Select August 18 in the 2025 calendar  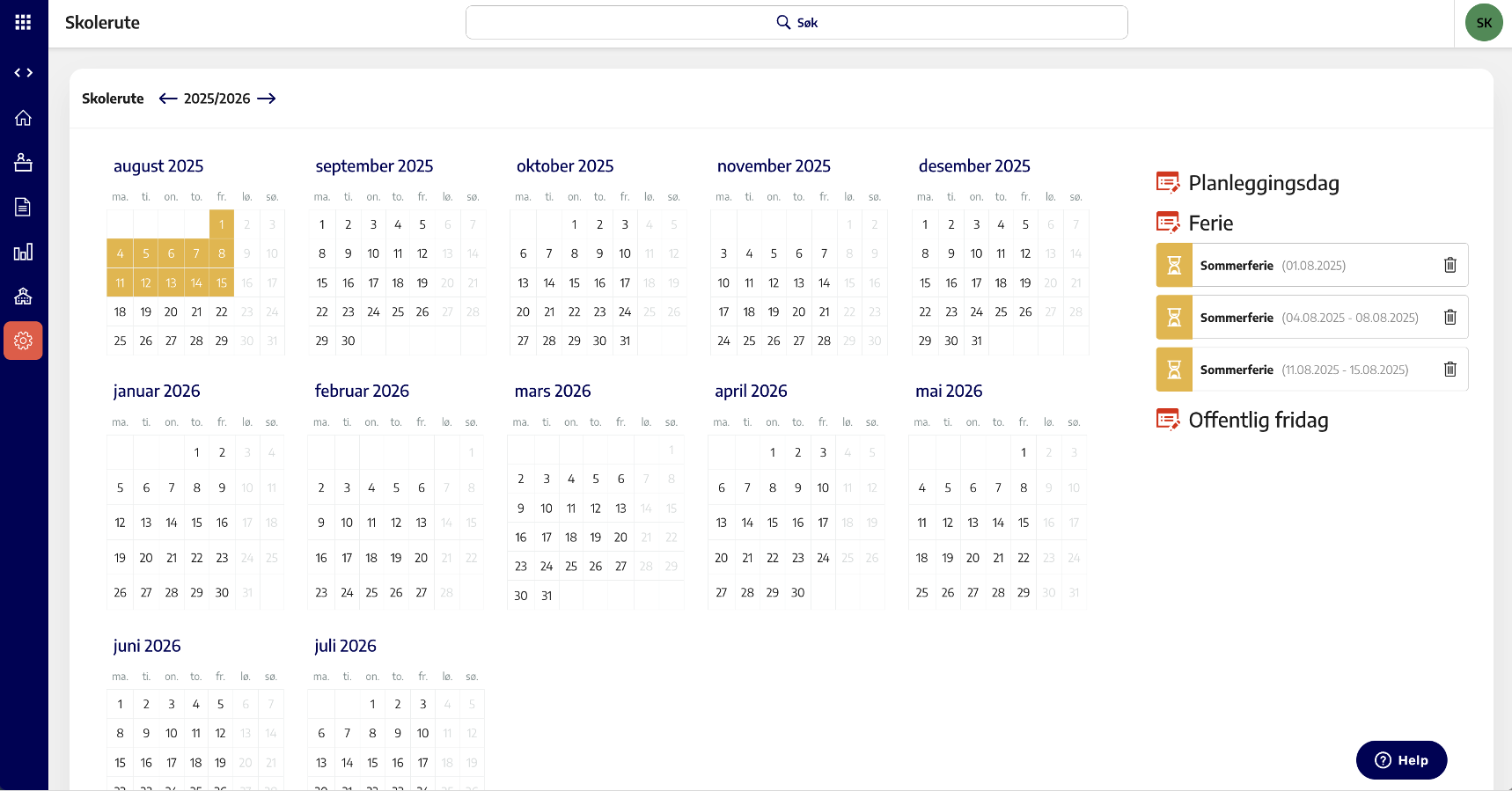point(121,312)
